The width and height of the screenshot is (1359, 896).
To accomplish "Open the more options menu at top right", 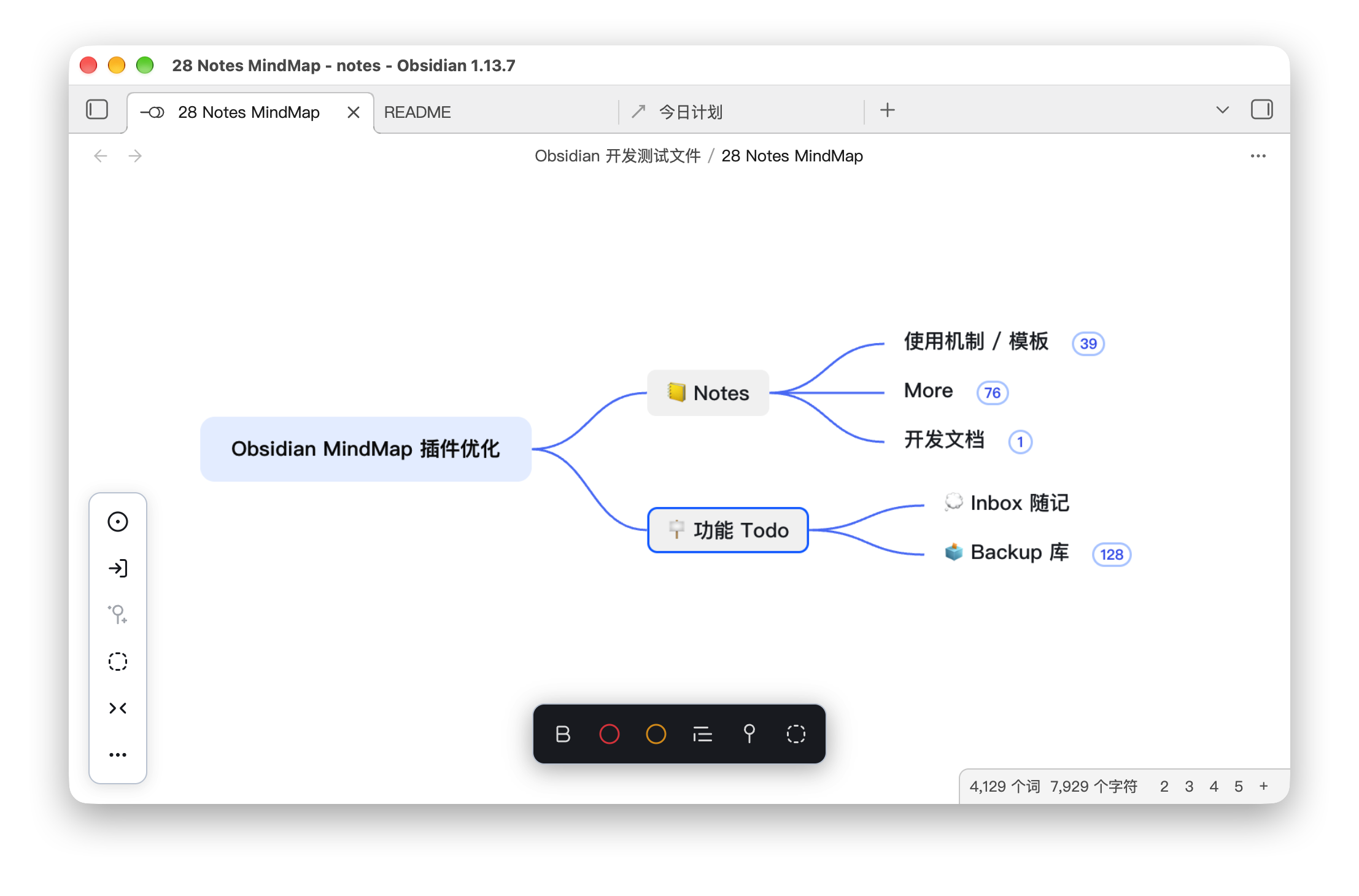I will pyautogui.click(x=1258, y=156).
